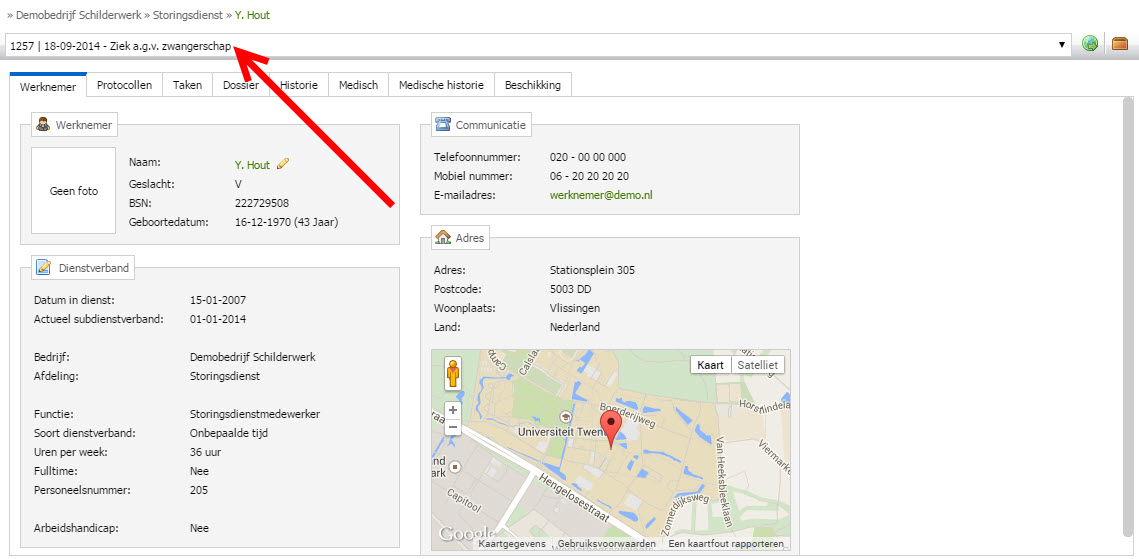The height and width of the screenshot is (559, 1139).
Task: Open the Protocollen tab
Action: 124,85
